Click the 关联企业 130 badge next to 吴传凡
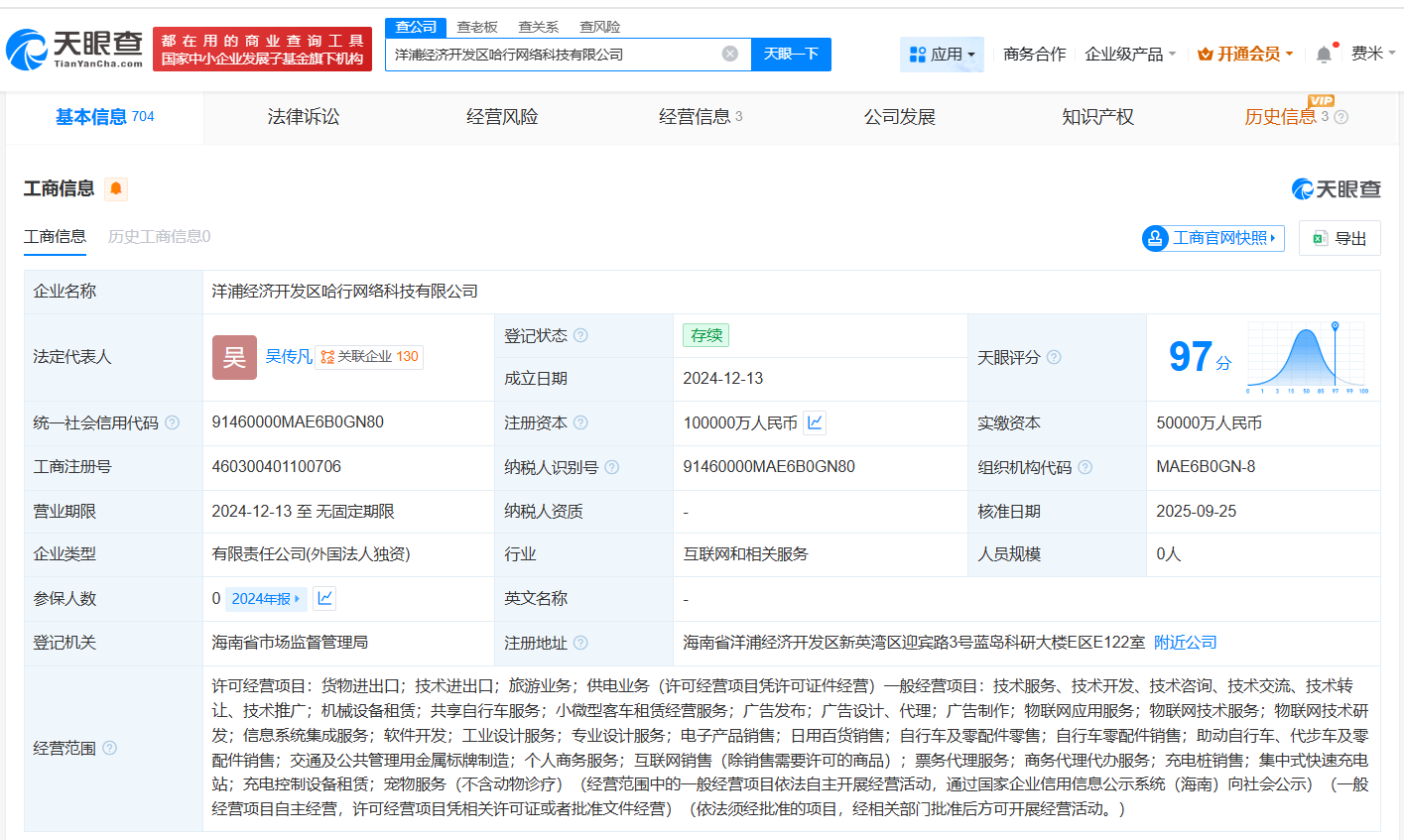 pos(367,357)
